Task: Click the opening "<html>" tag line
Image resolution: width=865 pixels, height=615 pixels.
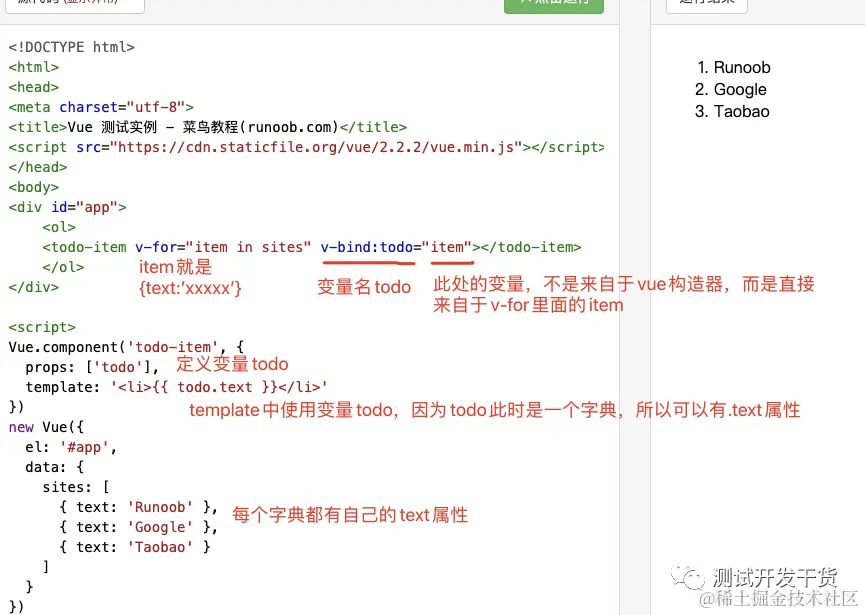Action: tap(34, 67)
